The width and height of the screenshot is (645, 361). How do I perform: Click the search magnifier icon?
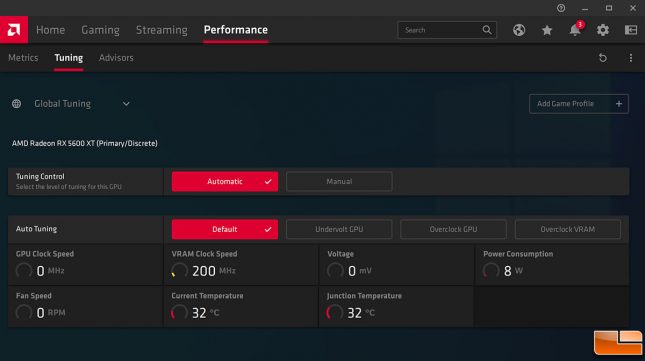(487, 30)
